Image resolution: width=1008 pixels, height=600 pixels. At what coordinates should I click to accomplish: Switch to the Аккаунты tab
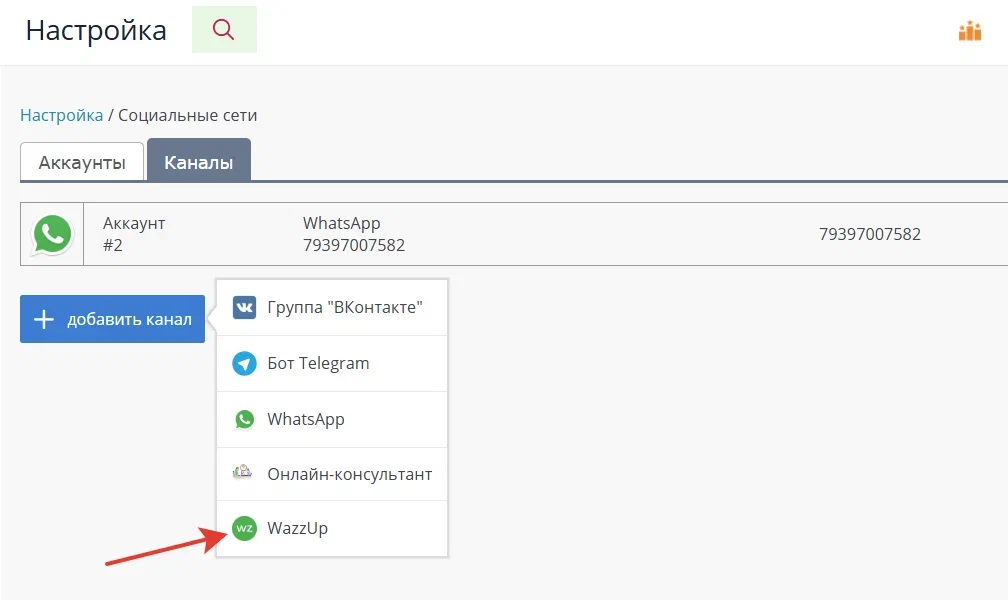[x=82, y=163]
